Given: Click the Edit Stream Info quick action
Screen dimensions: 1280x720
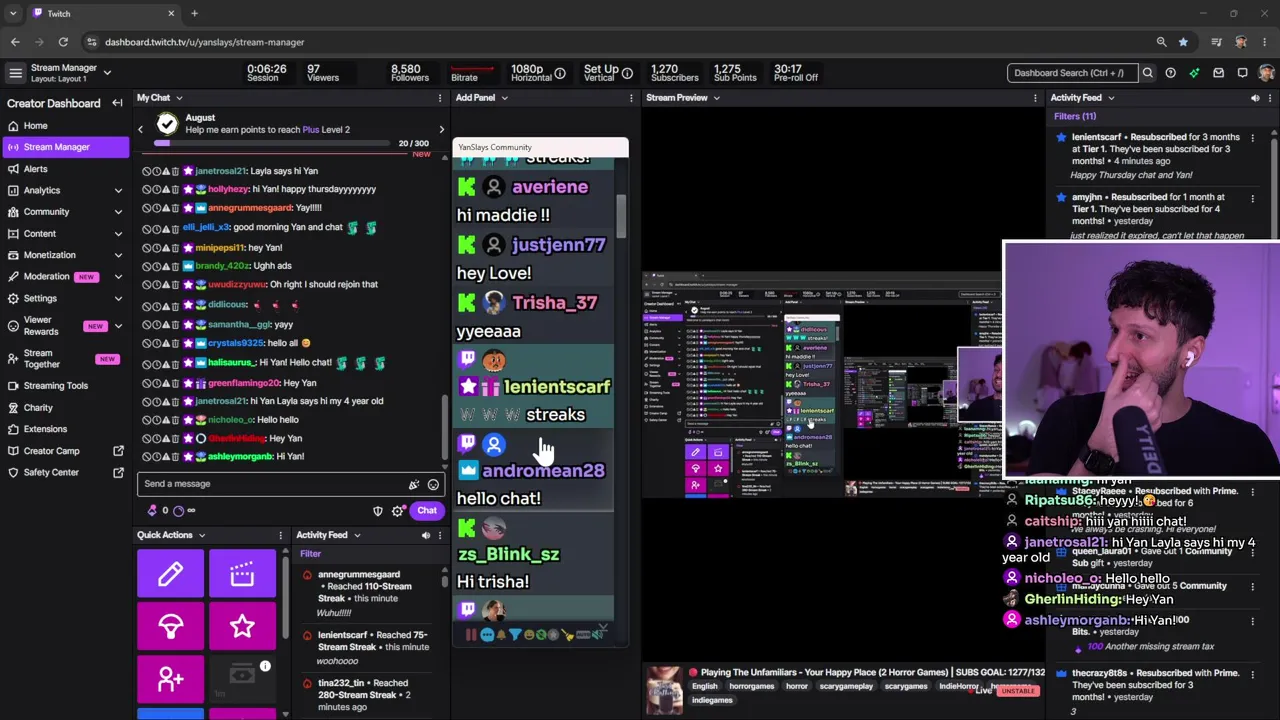Looking at the screenshot, I should tap(171, 574).
